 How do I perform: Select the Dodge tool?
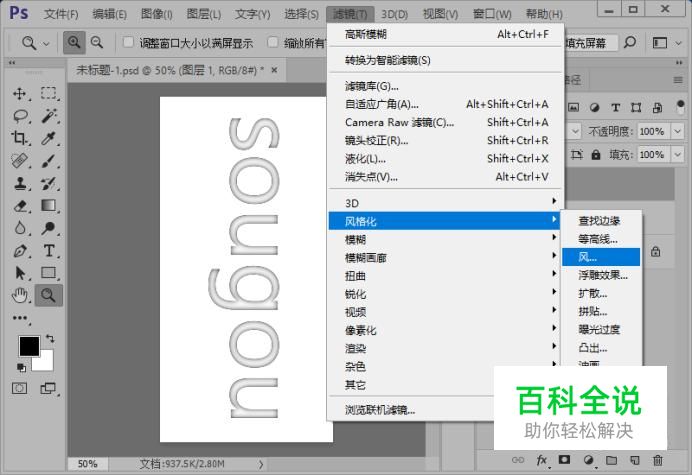[x=48, y=228]
